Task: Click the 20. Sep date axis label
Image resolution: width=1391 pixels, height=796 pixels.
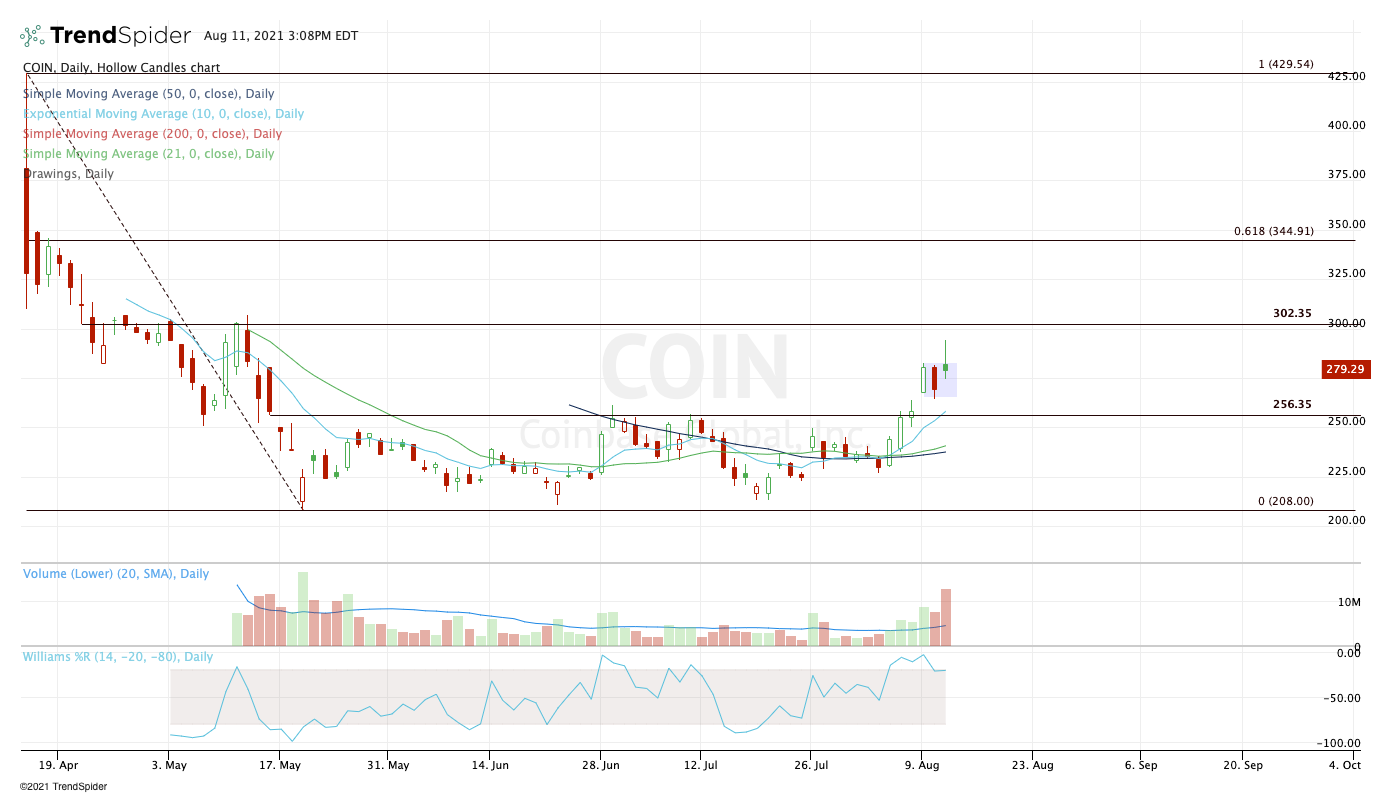Action: tap(1241, 765)
